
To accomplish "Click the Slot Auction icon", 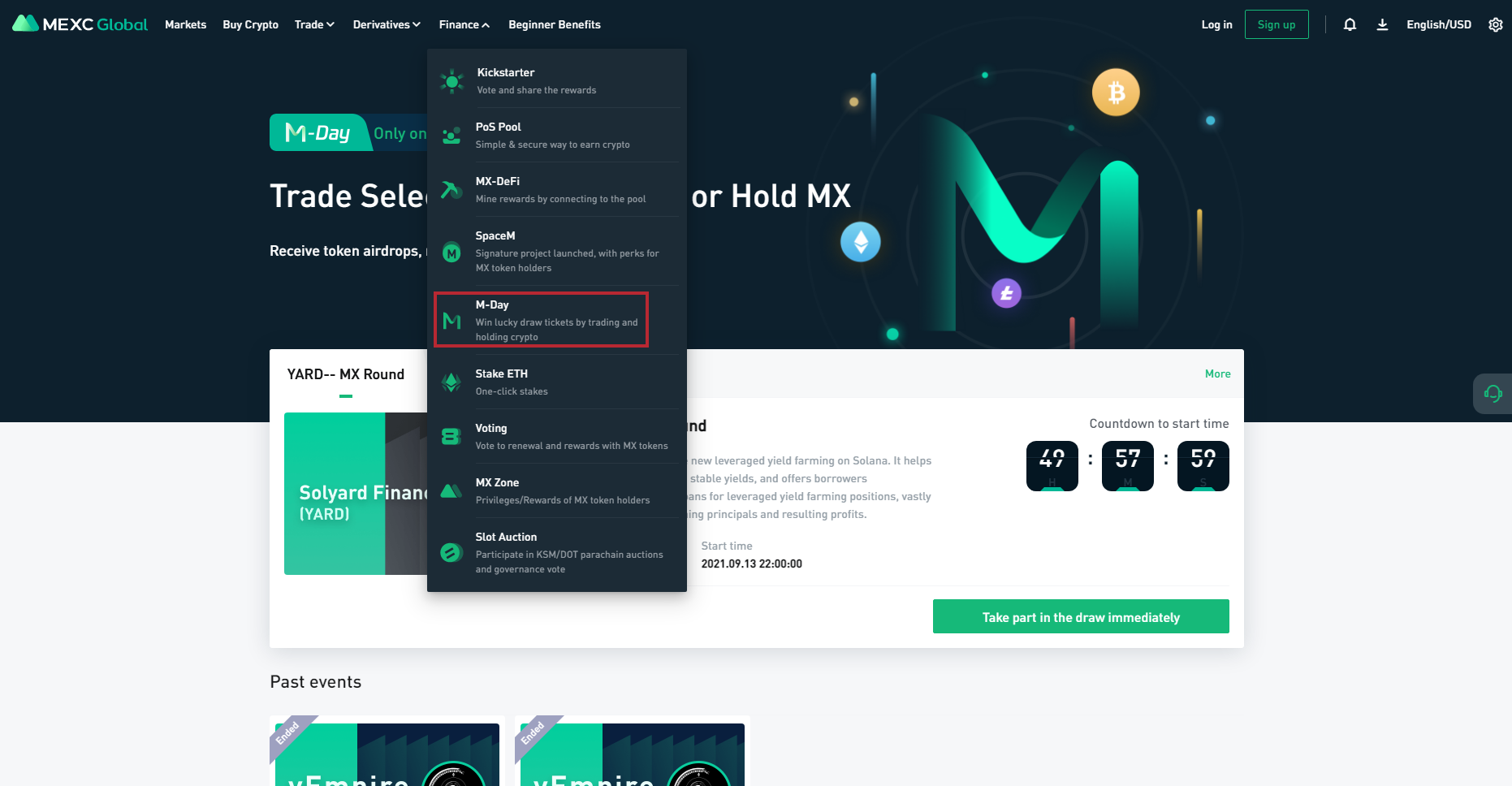I will click(x=451, y=552).
